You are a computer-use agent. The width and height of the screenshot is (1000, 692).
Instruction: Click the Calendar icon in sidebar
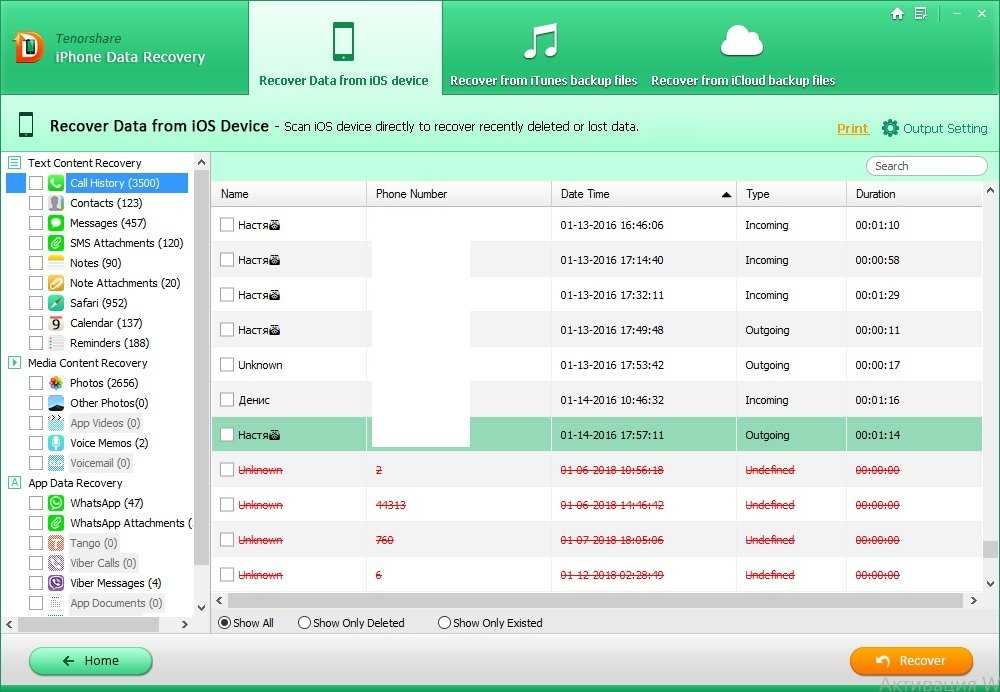[x=56, y=323]
